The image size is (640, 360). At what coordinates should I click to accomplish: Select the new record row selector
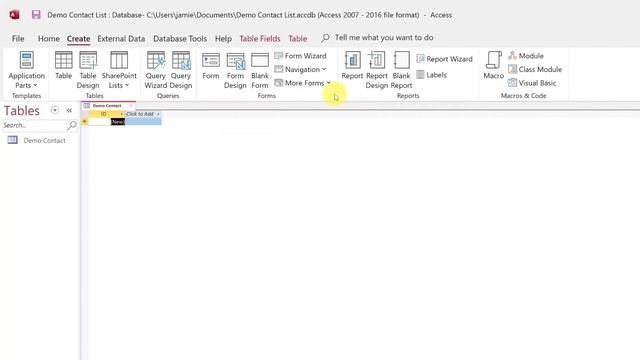[x=84, y=122]
